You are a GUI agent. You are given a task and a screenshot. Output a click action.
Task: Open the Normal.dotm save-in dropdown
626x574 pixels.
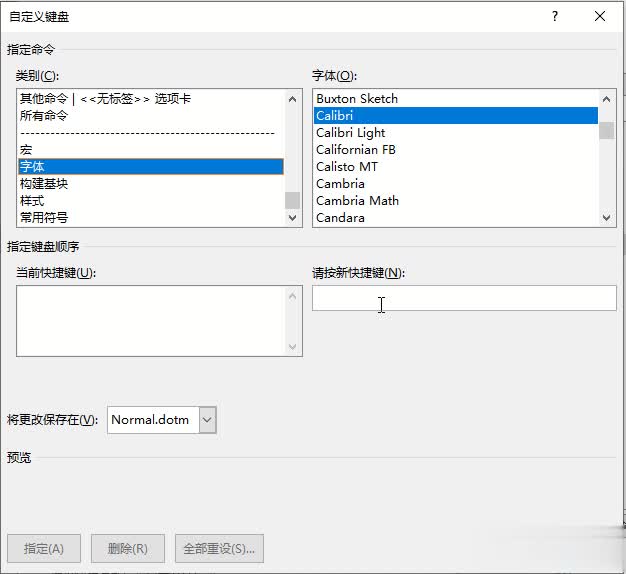click(x=207, y=420)
